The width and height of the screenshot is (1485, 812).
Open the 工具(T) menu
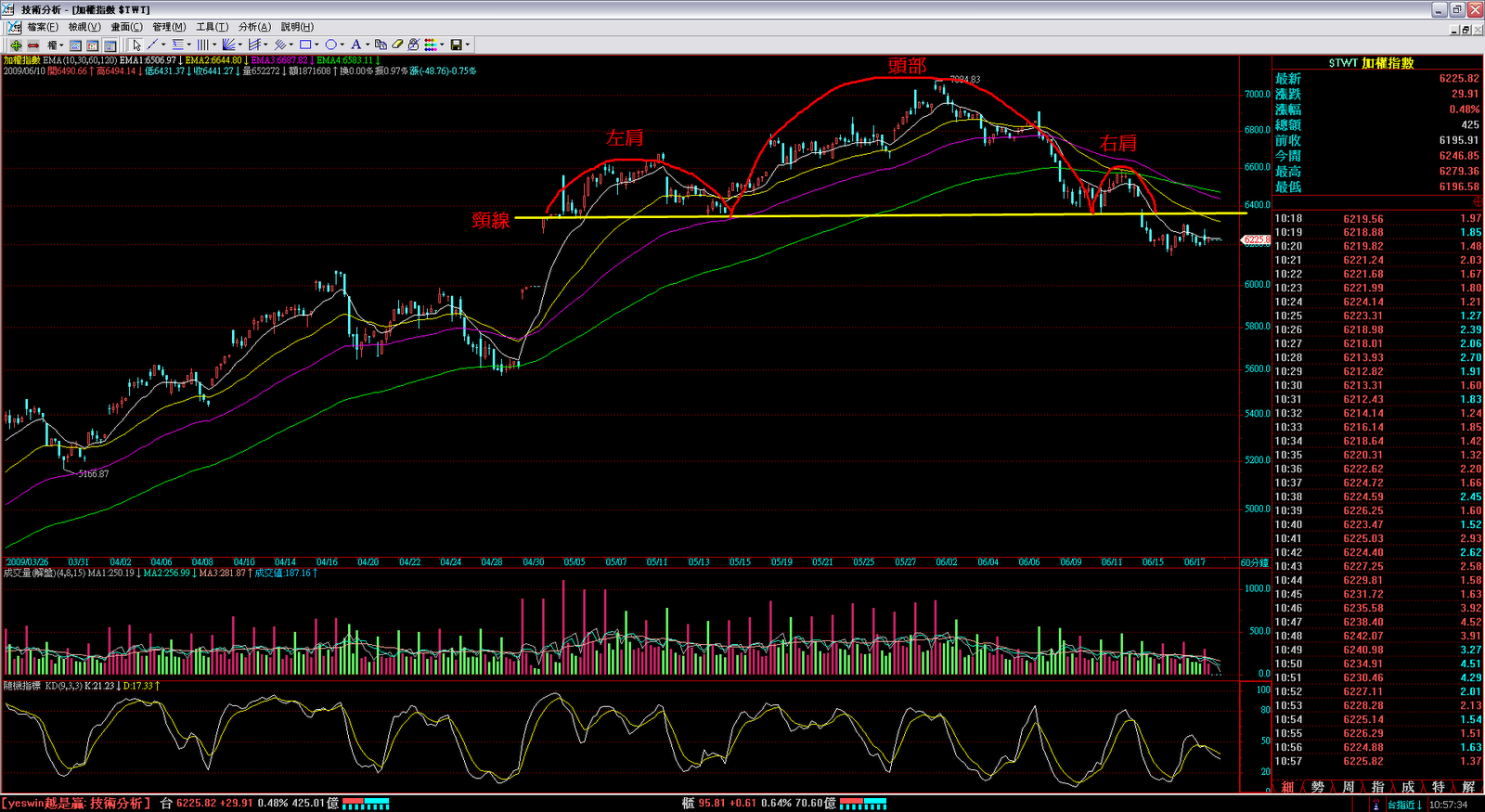point(212,27)
